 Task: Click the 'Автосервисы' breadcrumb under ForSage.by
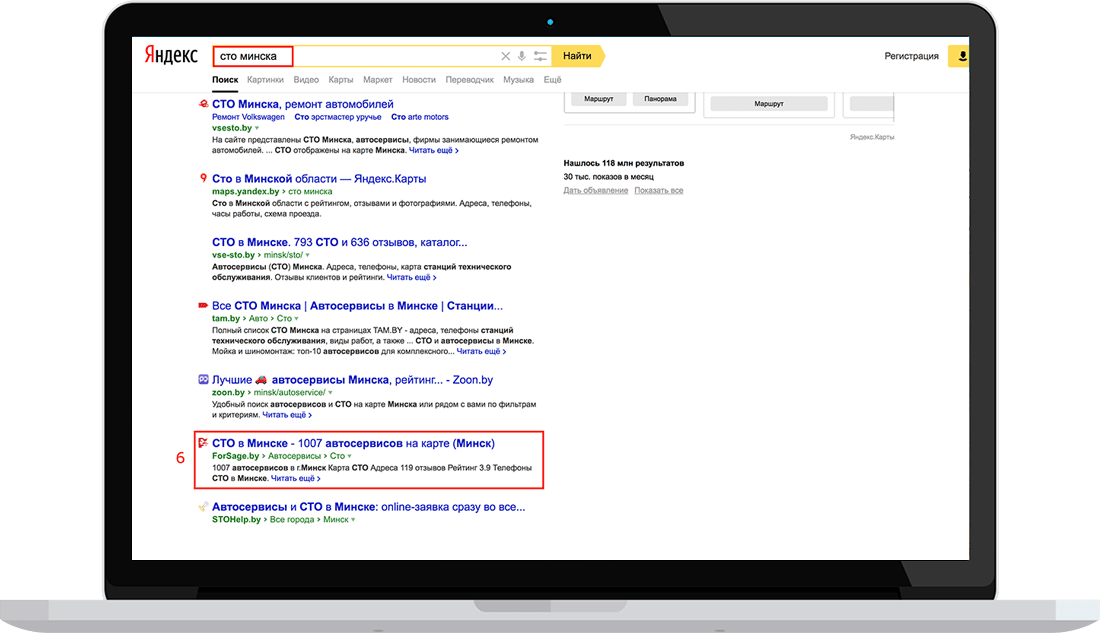coord(294,456)
